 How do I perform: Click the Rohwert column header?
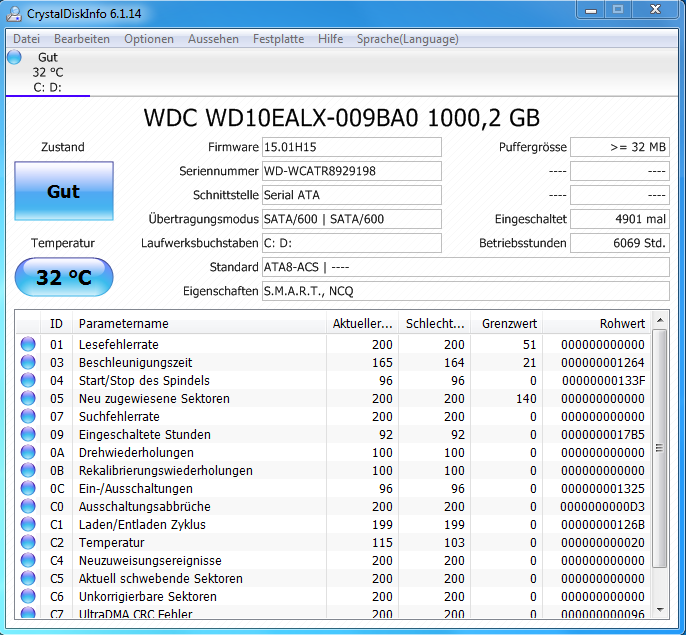[597, 323]
